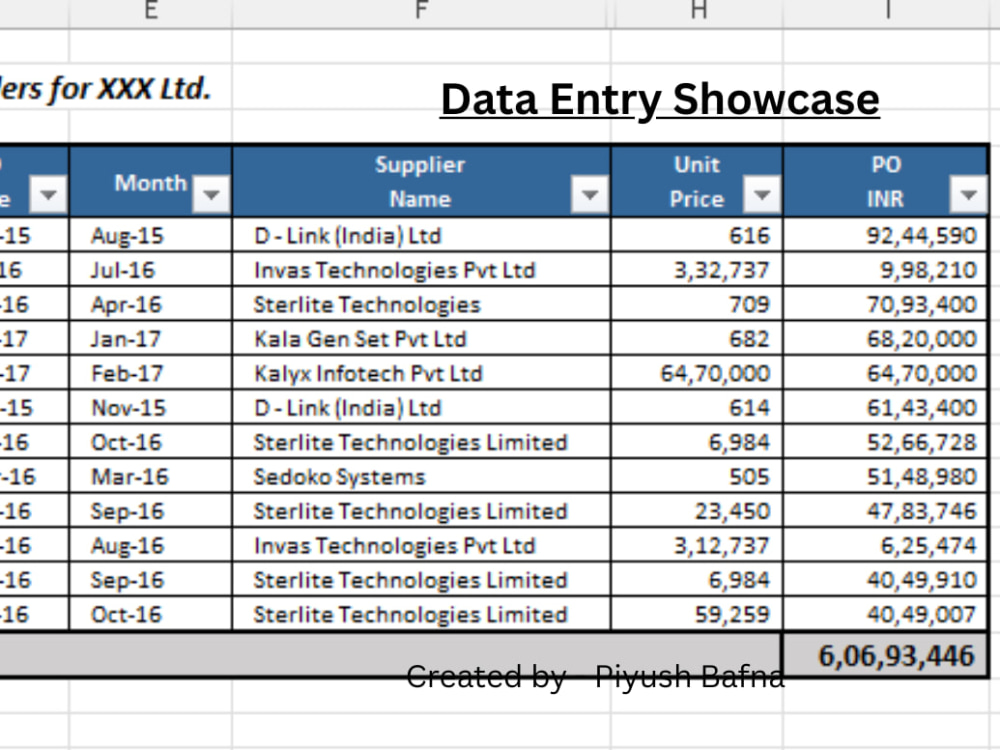Select the Kala Gen Set Pvt Ltd cell

[x=422, y=339]
